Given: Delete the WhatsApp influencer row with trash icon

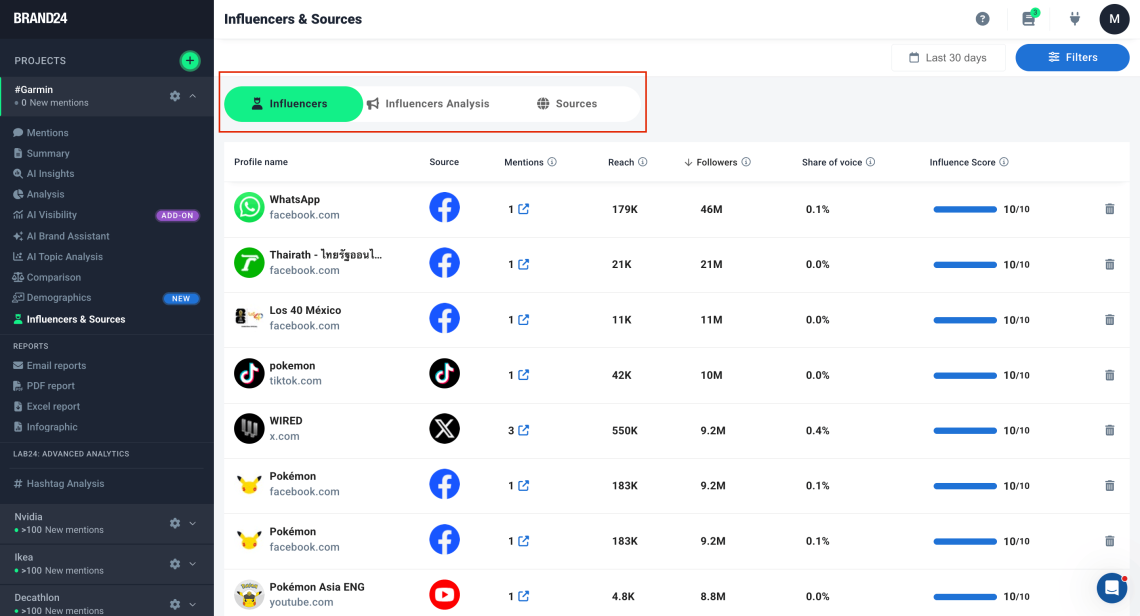Looking at the screenshot, I should tap(1109, 209).
